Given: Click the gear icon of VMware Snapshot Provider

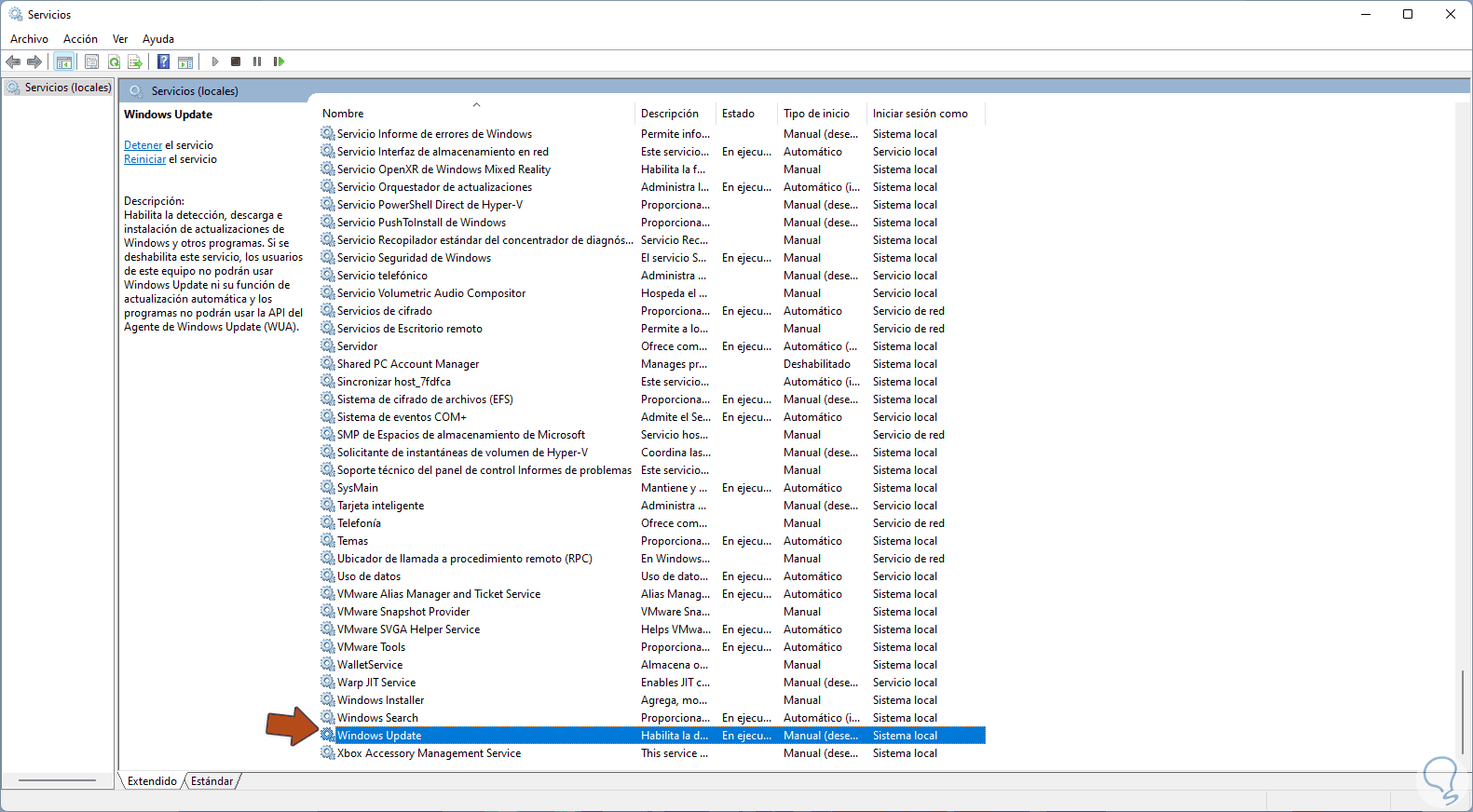Looking at the screenshot, I should pyautogui.click(x=328, y=612).
